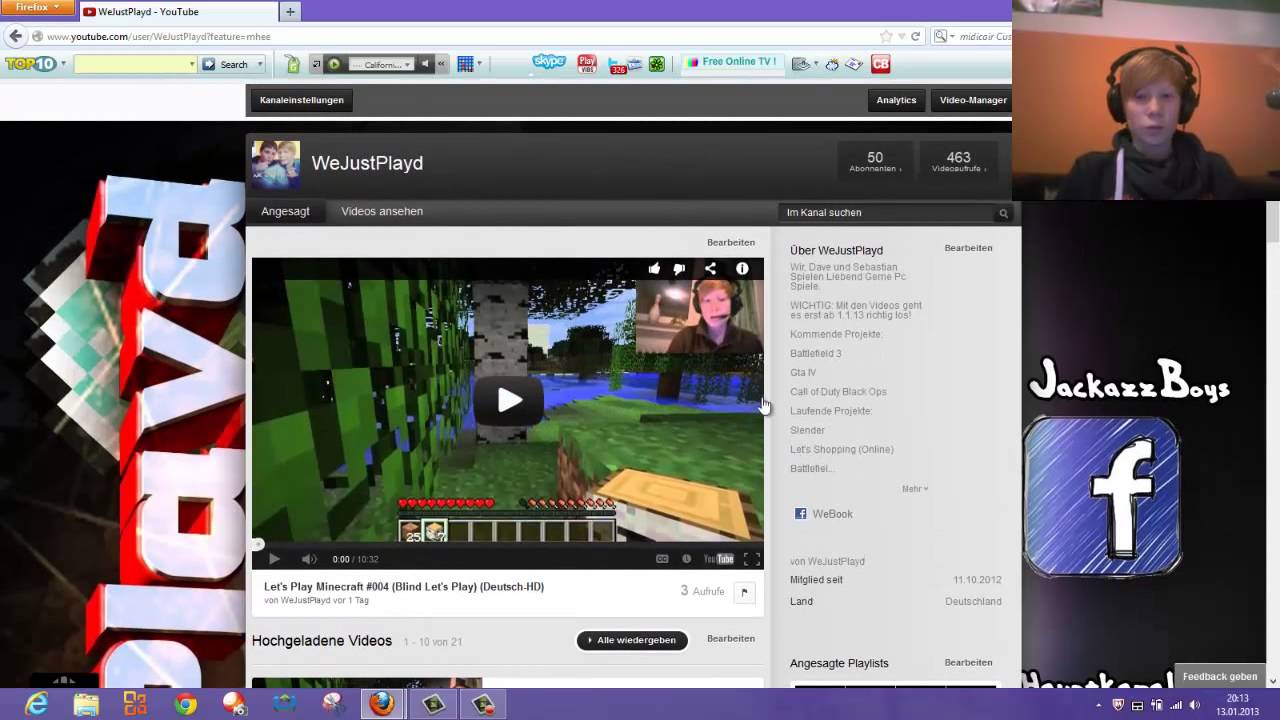1280x720 pixels.
Task: Click the Free Online TV toolbar button
Action: [732, 62]
